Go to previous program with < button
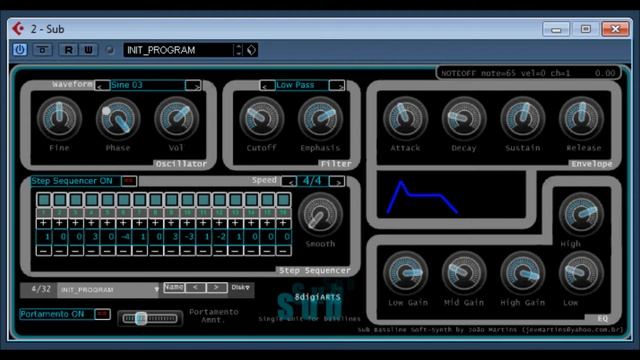Viewport: 640px width, 360px height. tap(196, 287)
